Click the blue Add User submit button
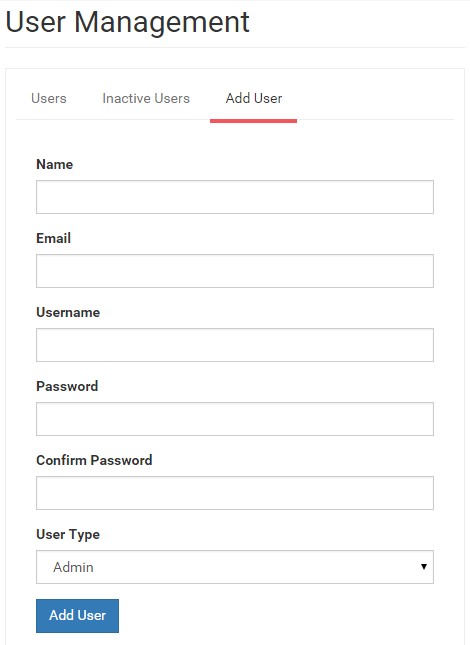Viewport: 470px width, 645px height. [x=77, y=616]
